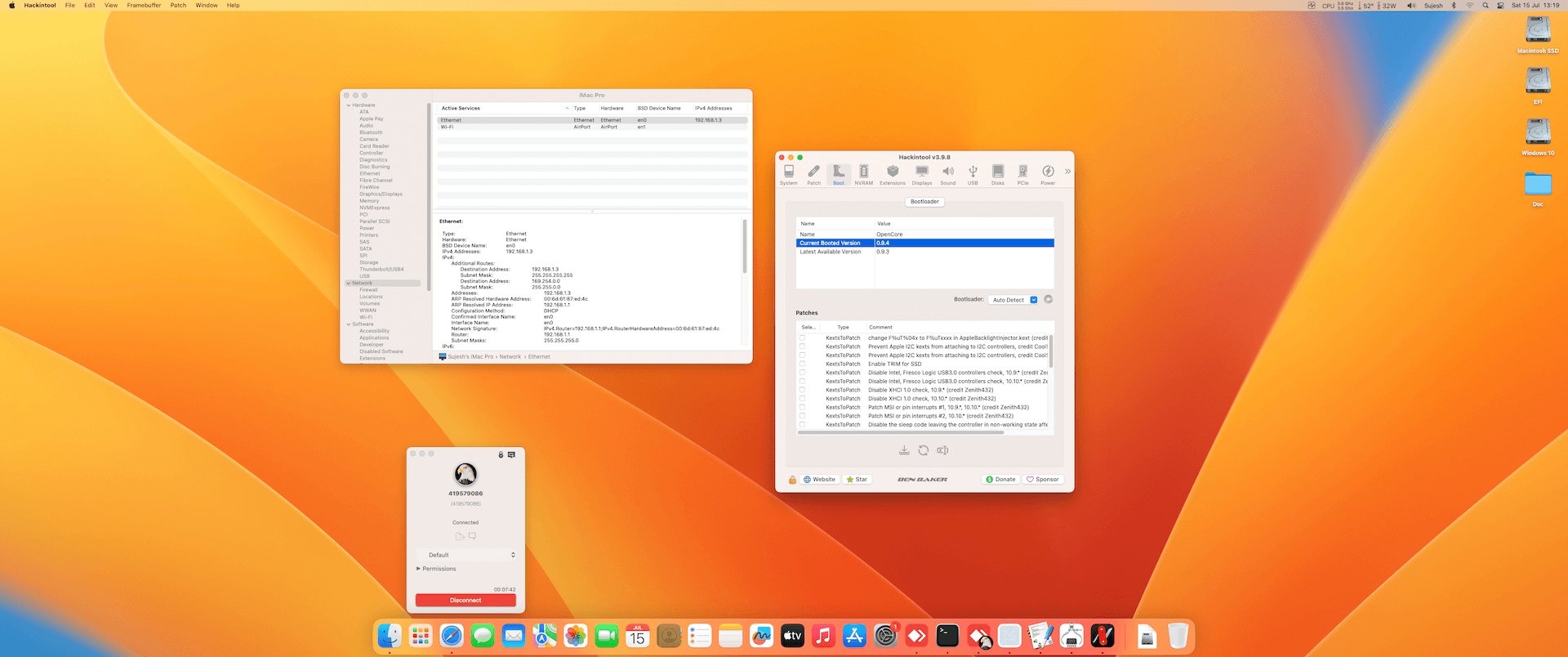Open the Power section in Hackintool
The image size is (1568, 657).
[x=1048, y=175]
